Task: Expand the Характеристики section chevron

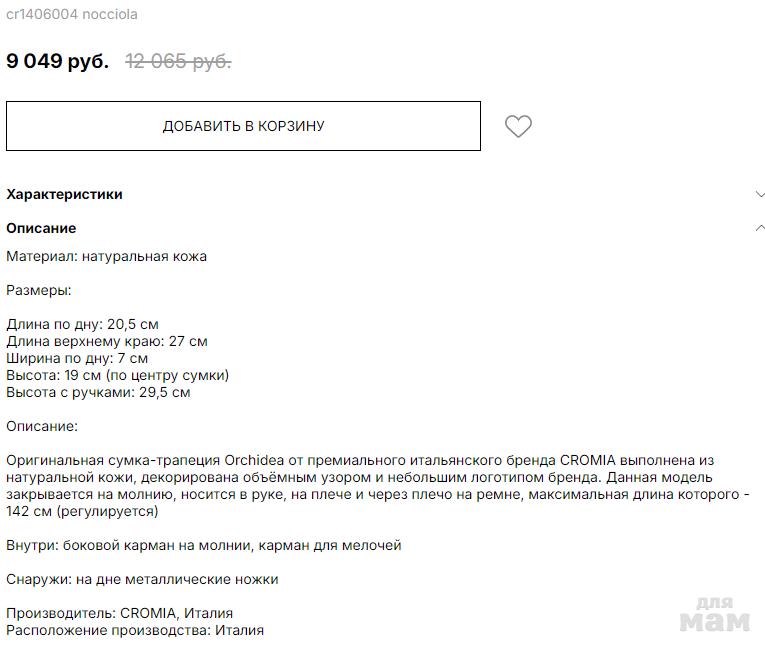Action: click(759, 194)
